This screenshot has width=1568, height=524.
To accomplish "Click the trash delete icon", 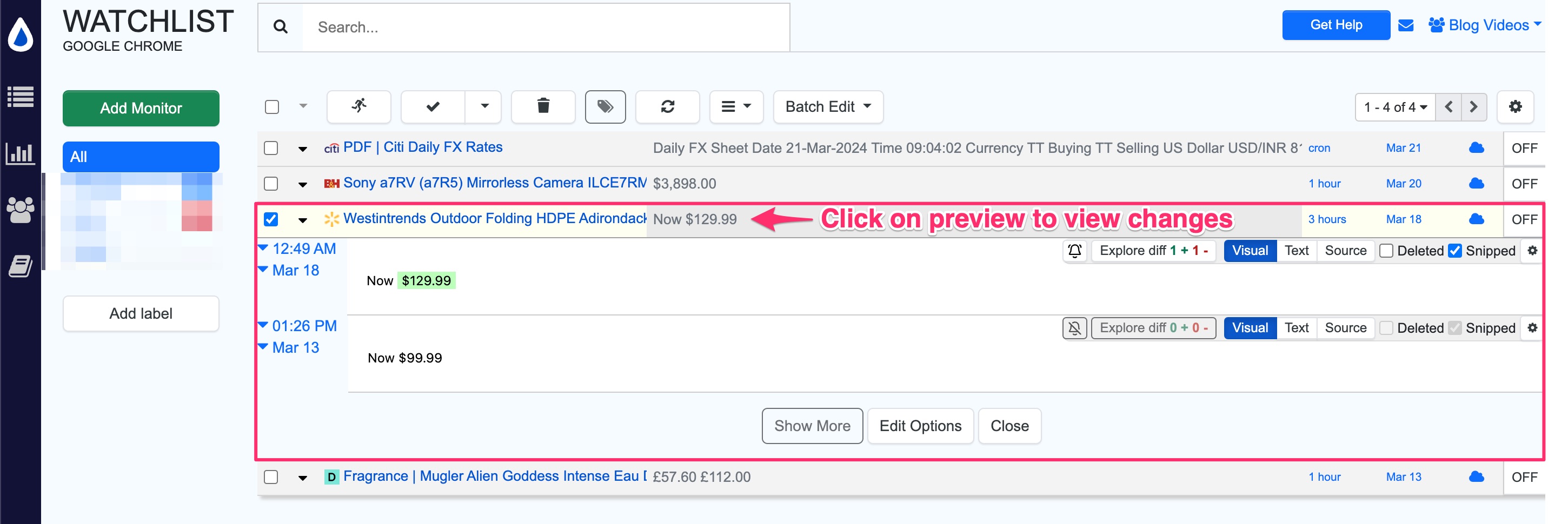I will pyautogui.click(x=543, y=106).
